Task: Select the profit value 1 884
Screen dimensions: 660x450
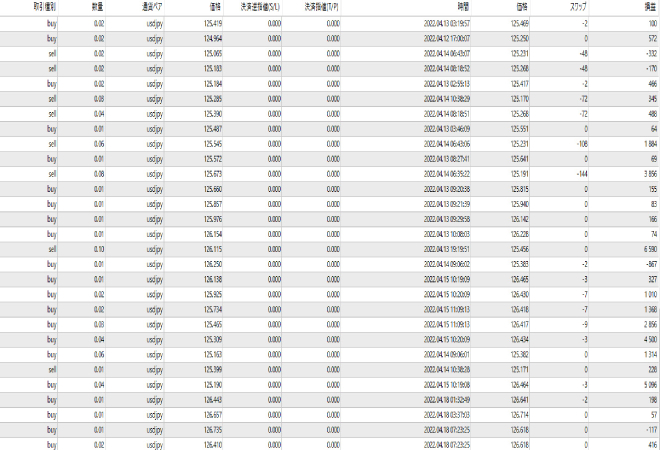Action: [650, 144]
